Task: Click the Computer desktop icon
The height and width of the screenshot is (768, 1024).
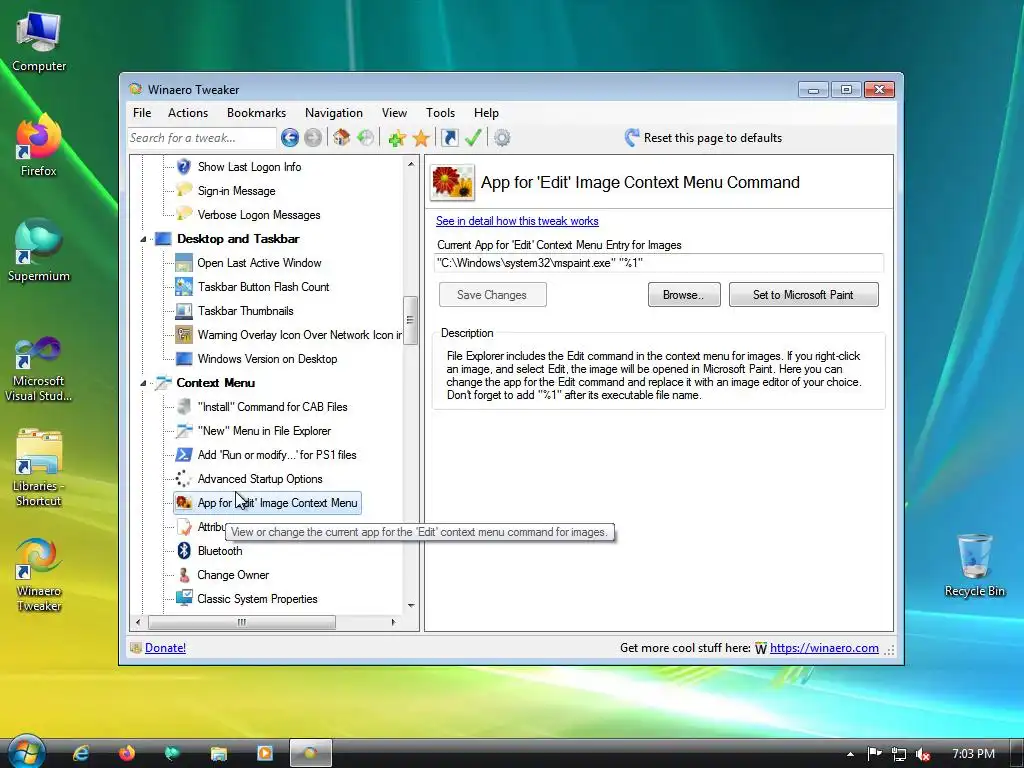Action: [39, 42]
